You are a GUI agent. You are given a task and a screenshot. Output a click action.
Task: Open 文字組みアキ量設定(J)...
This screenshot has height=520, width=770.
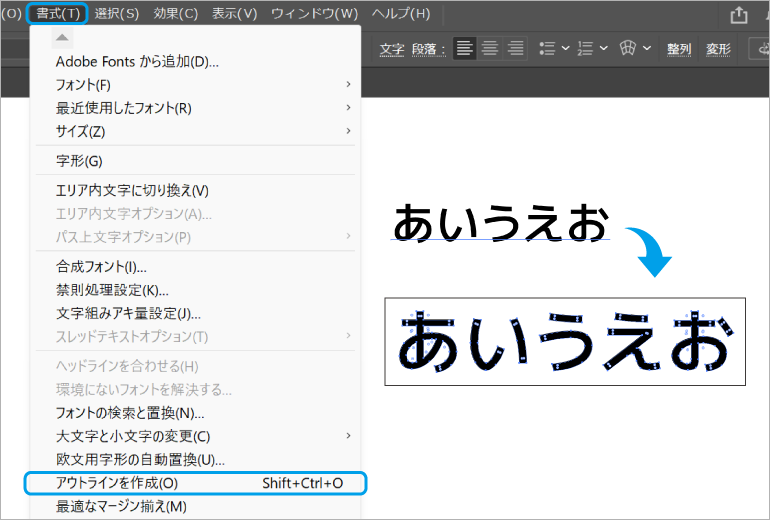click(195, 313)
